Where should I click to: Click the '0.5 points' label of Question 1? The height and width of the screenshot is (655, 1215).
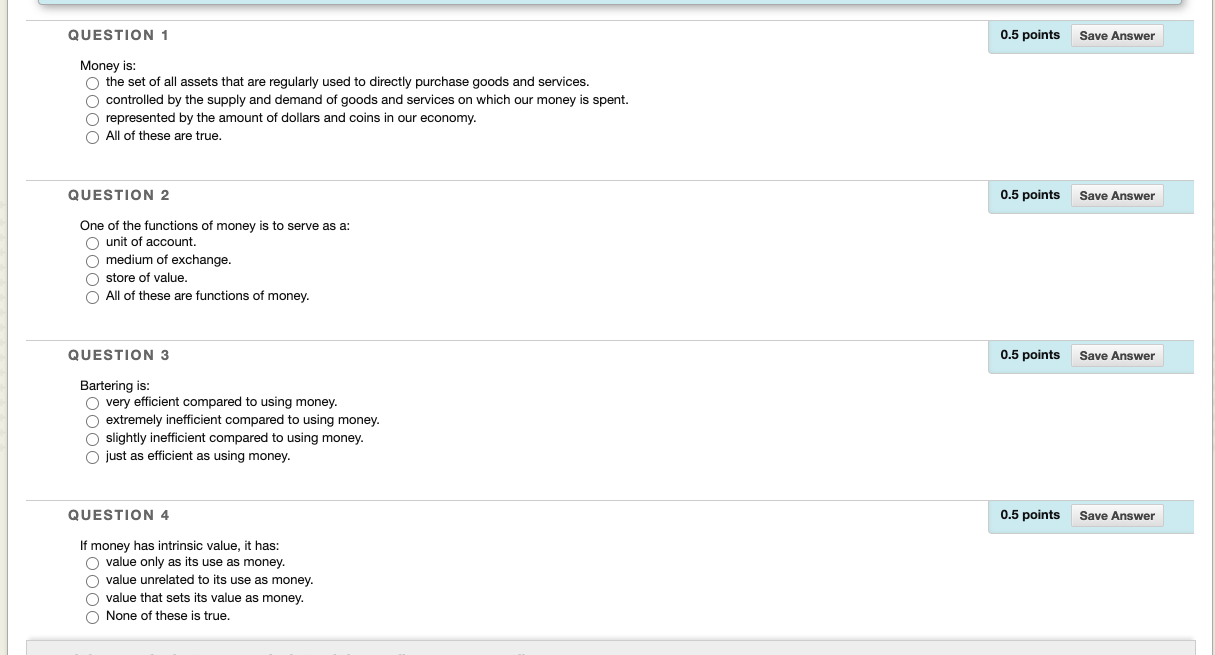[1030, 35]
